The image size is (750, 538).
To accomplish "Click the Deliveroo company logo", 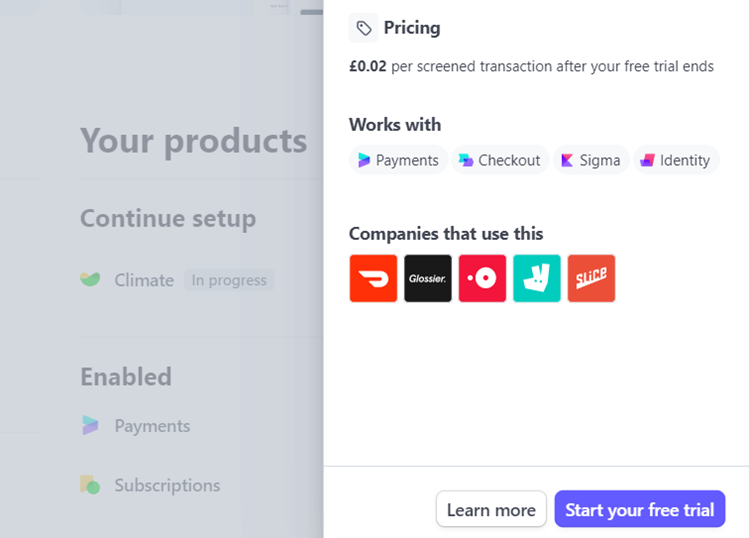I will (x=537, y=278).
